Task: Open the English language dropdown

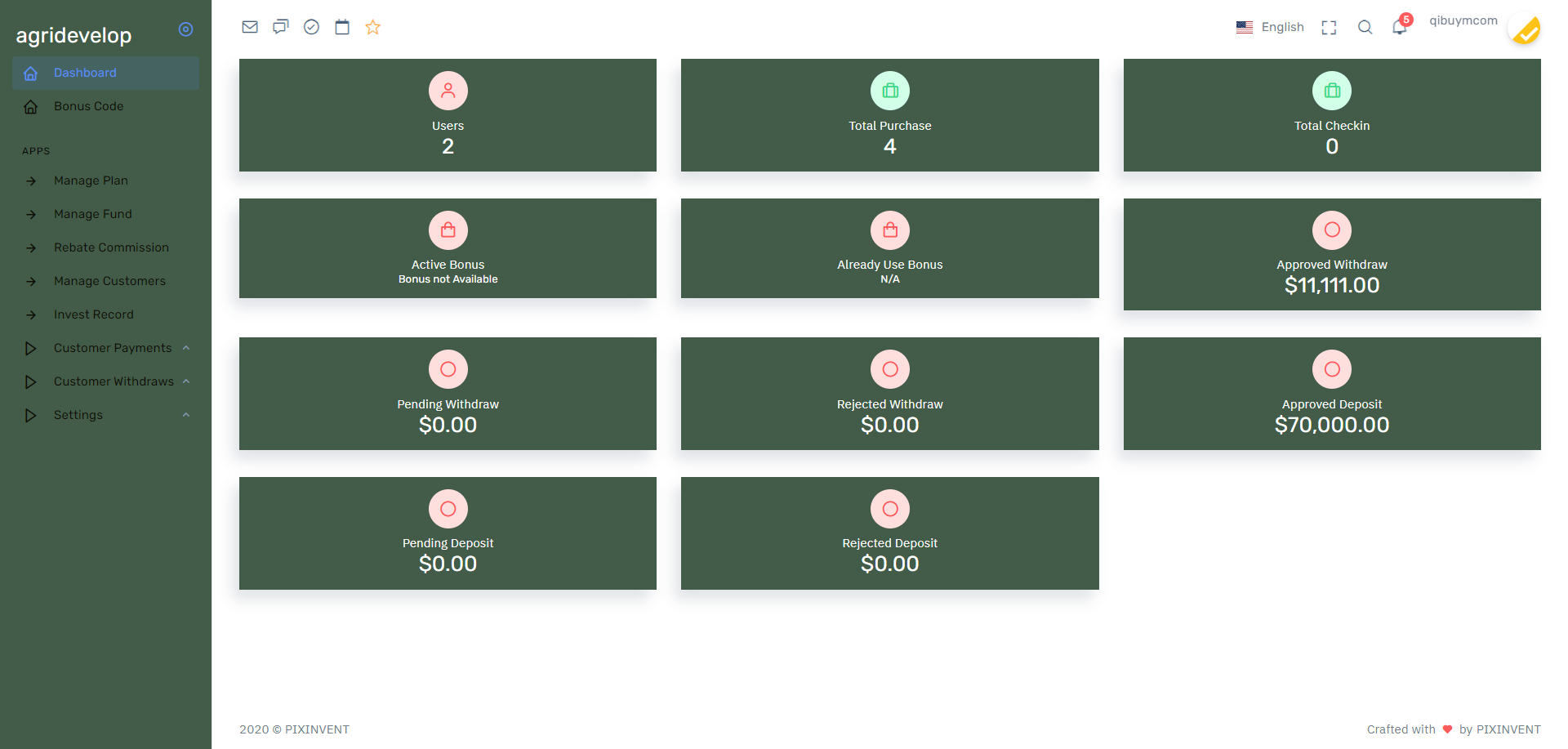Action: click(1270, 27)
